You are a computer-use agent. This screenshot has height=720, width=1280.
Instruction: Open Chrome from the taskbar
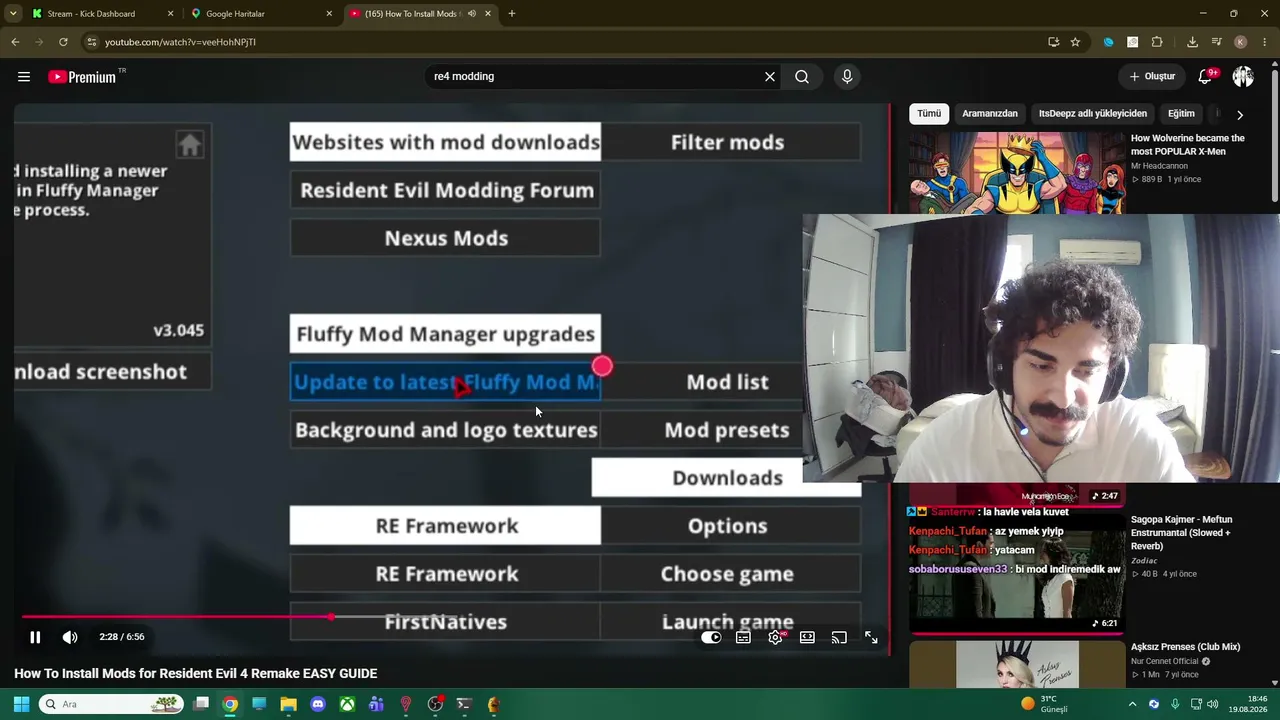(x=230, y=704)
